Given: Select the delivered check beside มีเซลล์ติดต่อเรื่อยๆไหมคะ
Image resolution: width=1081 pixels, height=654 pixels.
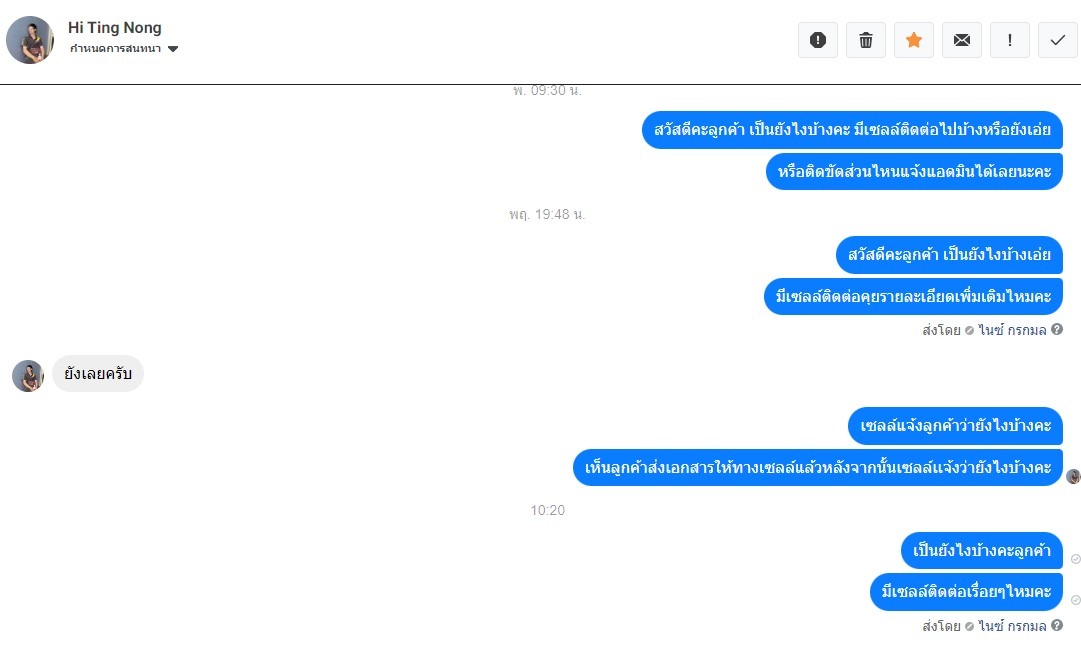Looking at the screenshot, I should click(1075, 600).
